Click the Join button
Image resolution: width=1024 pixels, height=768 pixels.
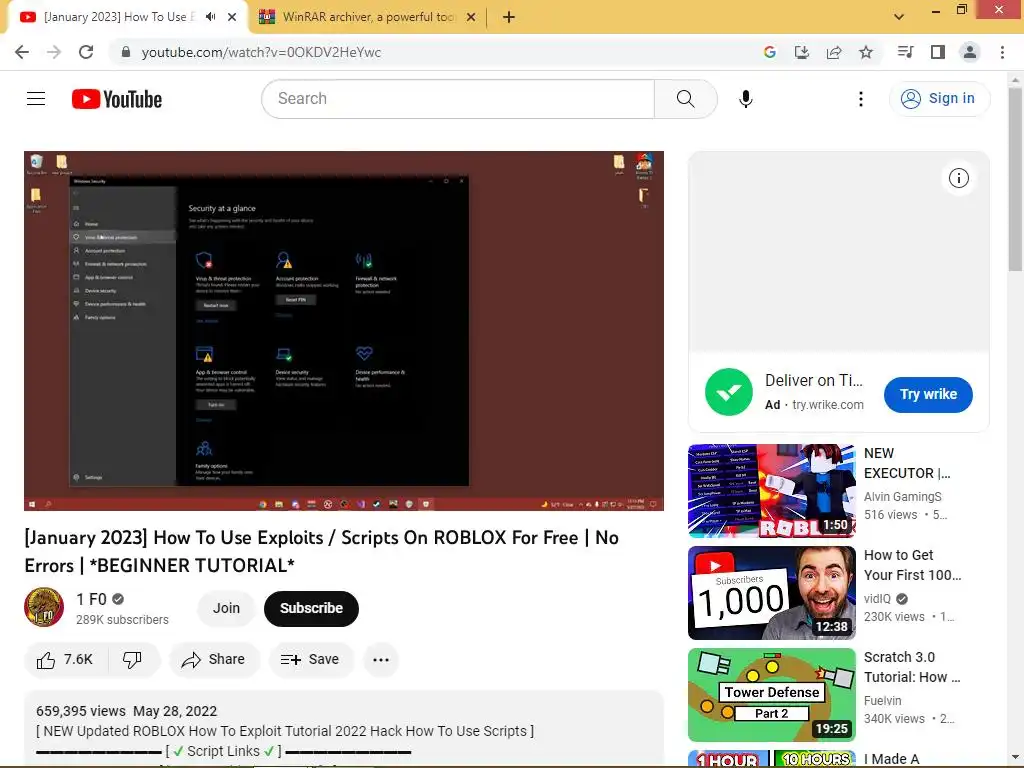[x=226, y=608]
